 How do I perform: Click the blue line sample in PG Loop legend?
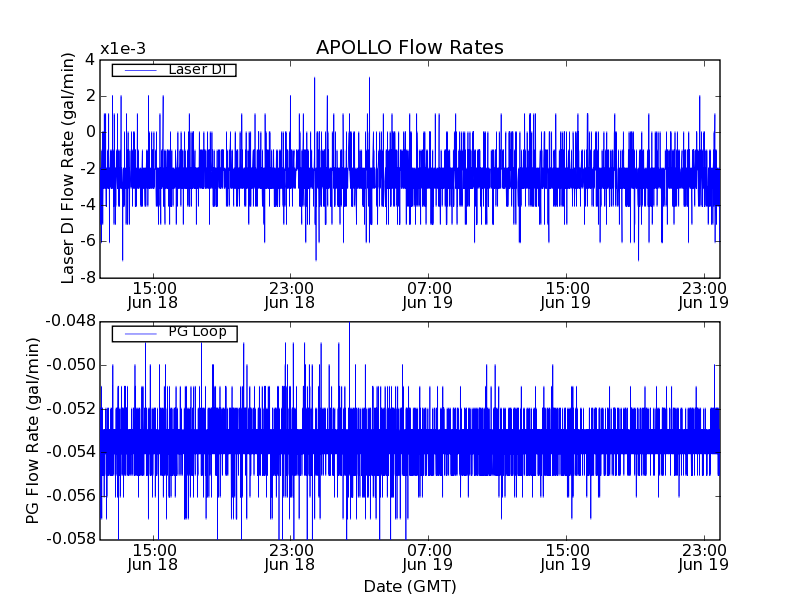(x=140, y=334)
